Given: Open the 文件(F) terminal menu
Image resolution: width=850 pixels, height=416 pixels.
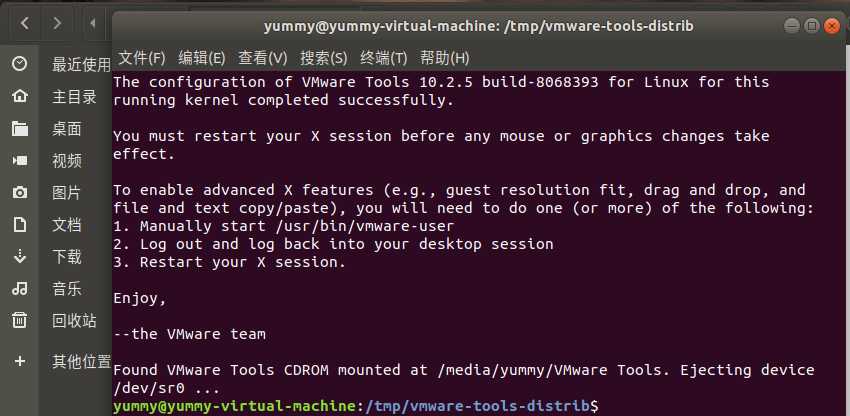Looking at the screenshot, I should pos(141,57).
